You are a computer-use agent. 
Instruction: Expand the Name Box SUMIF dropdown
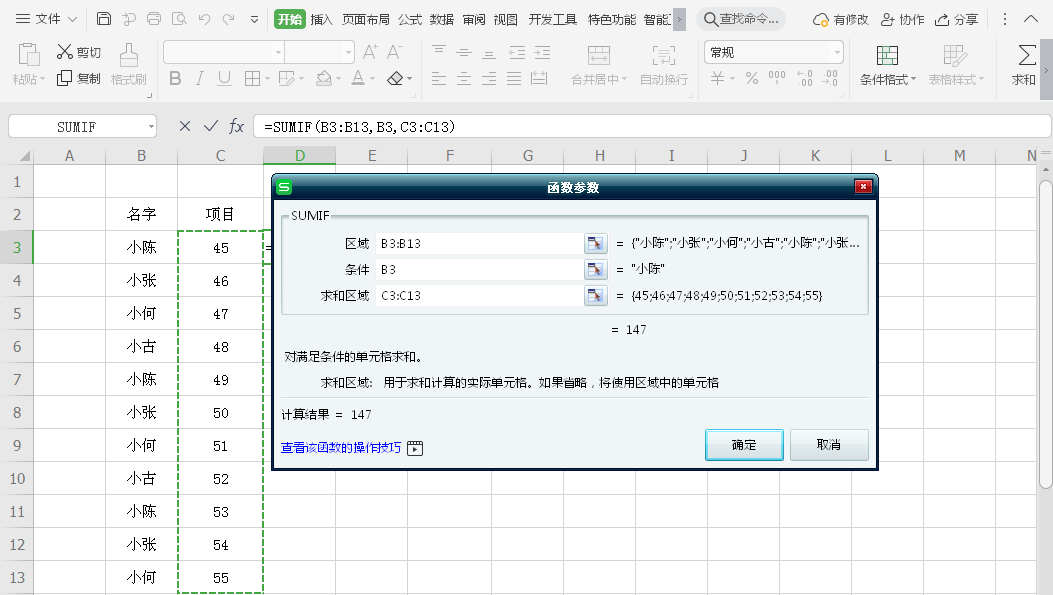click(151, 126)
